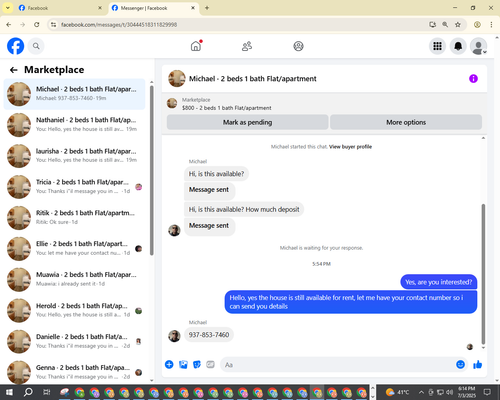Close the Messenger browser tab
The height and width of the screenshot is (400, 500).
click(x=193, y=8)
